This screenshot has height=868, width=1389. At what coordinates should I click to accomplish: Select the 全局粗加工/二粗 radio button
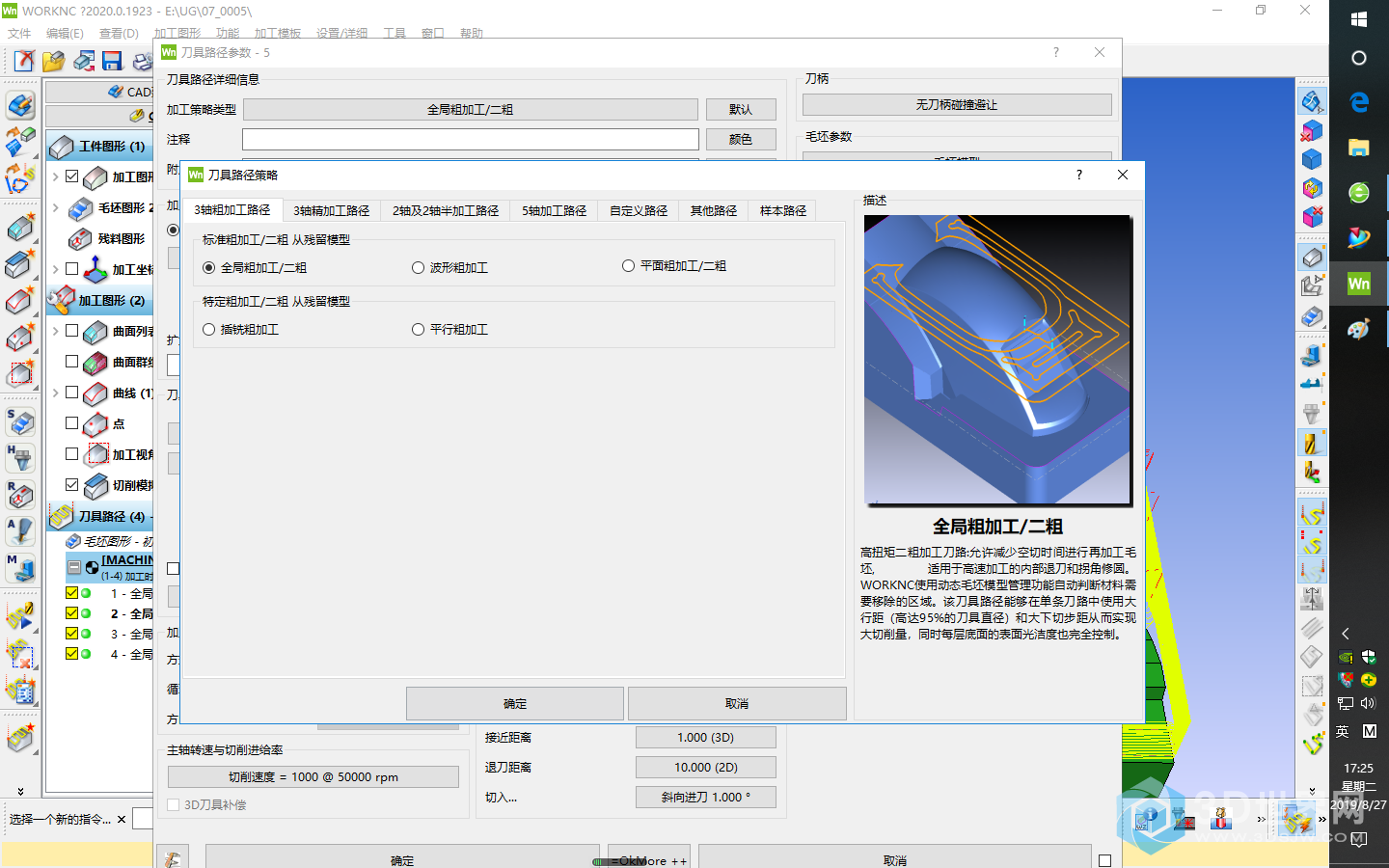point(209,268)
